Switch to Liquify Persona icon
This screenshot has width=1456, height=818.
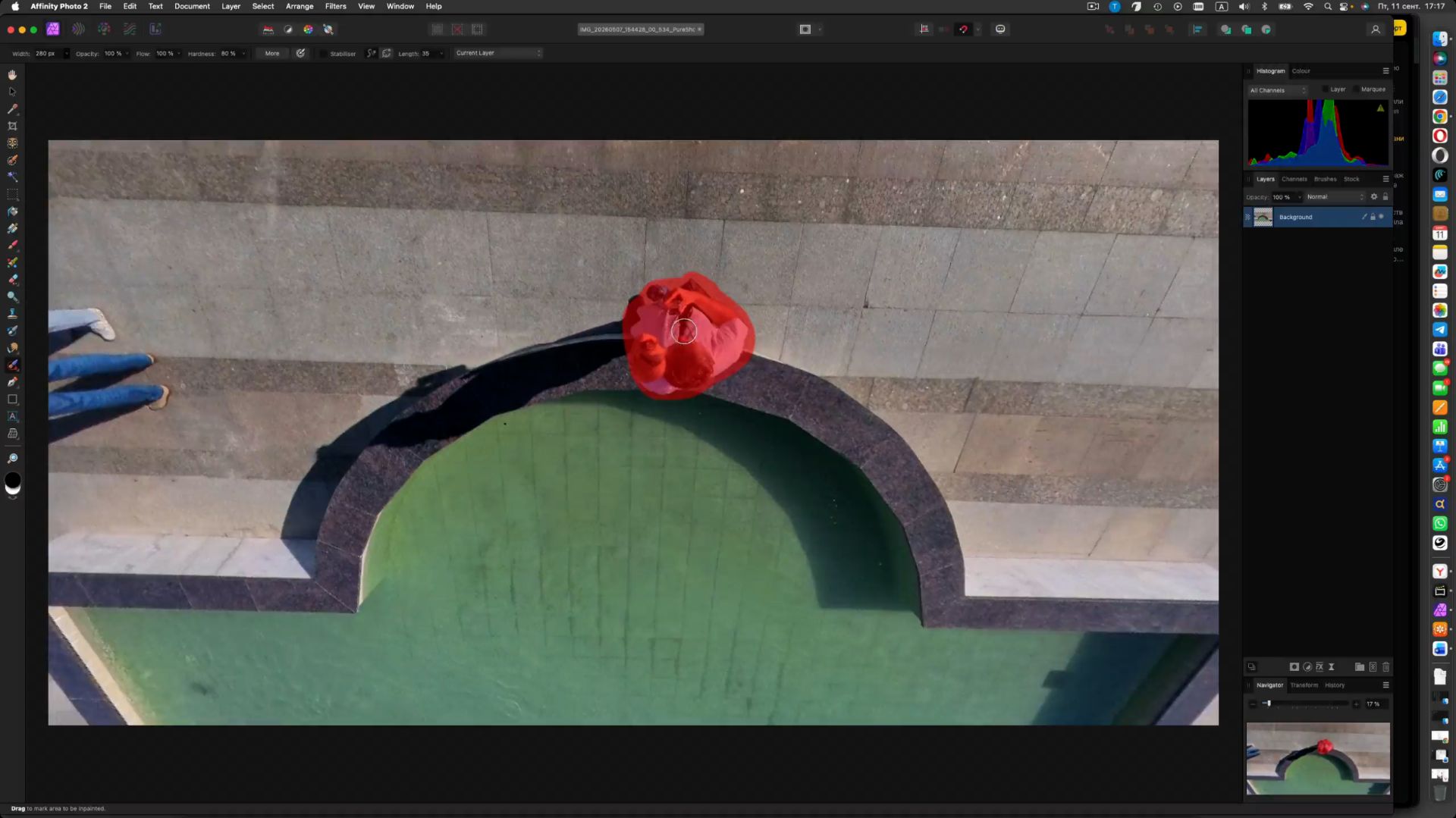[78, 30]
